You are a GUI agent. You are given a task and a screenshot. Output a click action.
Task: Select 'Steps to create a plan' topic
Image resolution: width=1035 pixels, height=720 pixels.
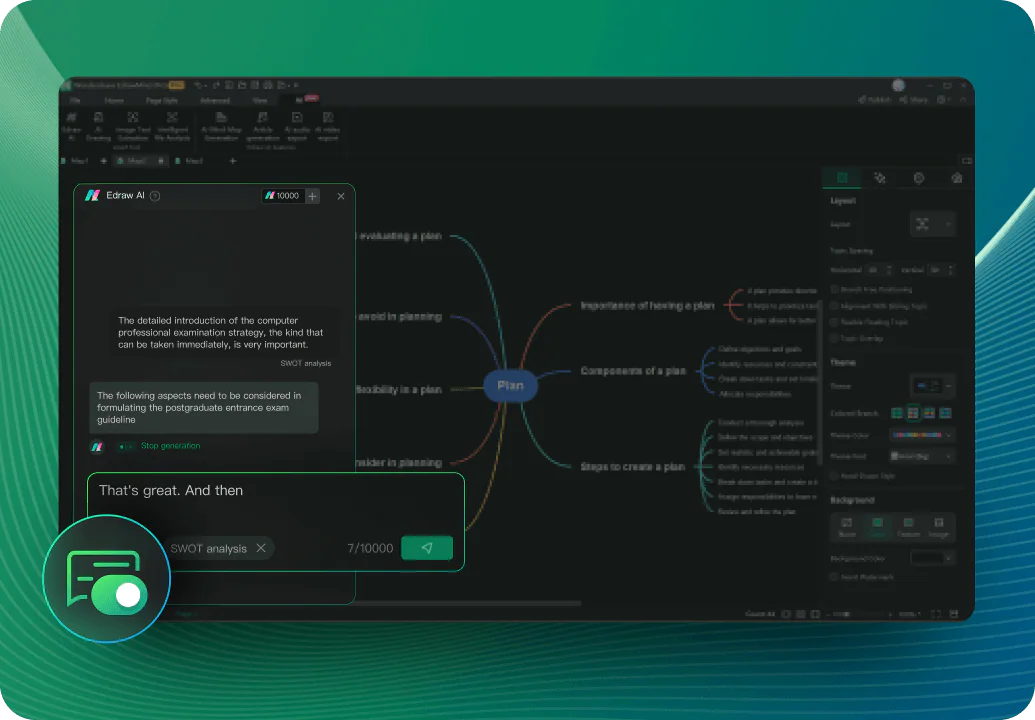pyautogui.click(x=632, y=467)
